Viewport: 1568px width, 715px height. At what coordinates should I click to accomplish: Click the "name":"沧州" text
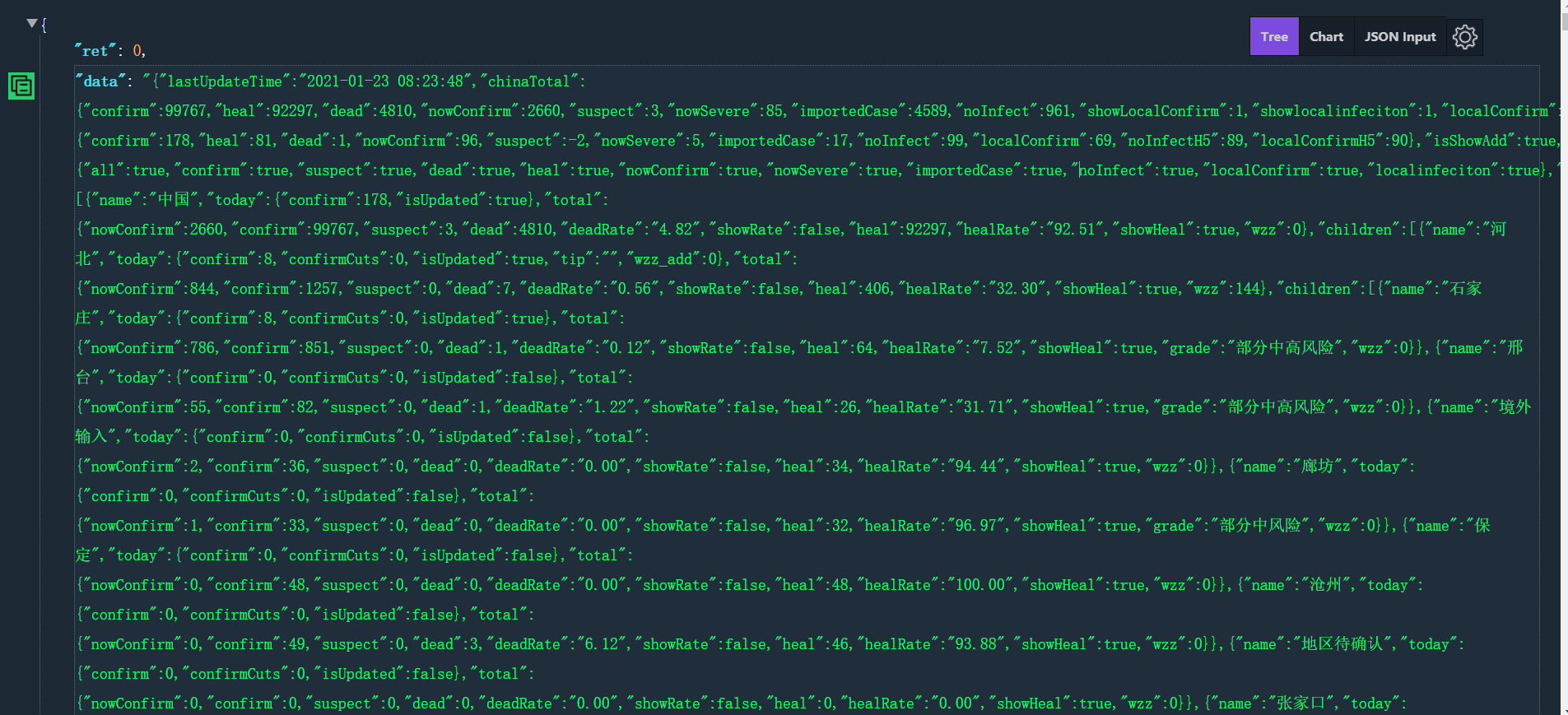coord(1294,585)
